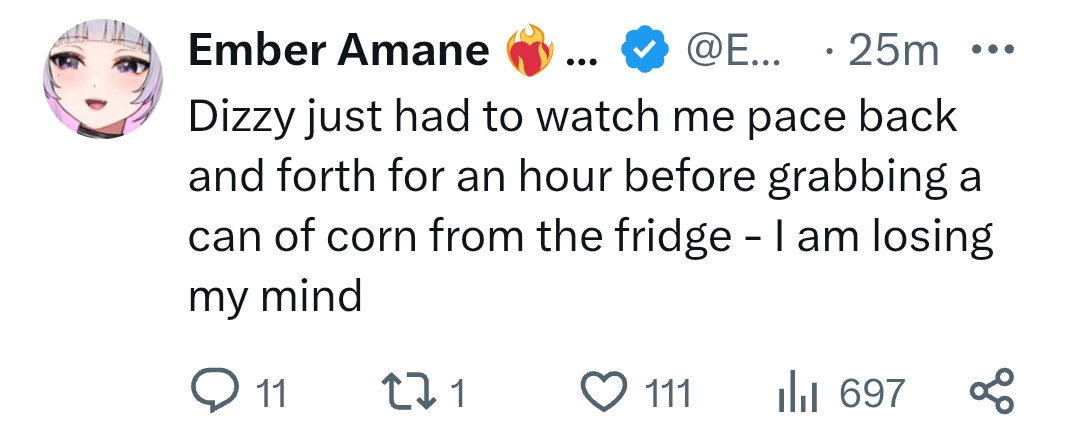
Task: Click the last tweet line "my mind"
Action: (275, 297)
